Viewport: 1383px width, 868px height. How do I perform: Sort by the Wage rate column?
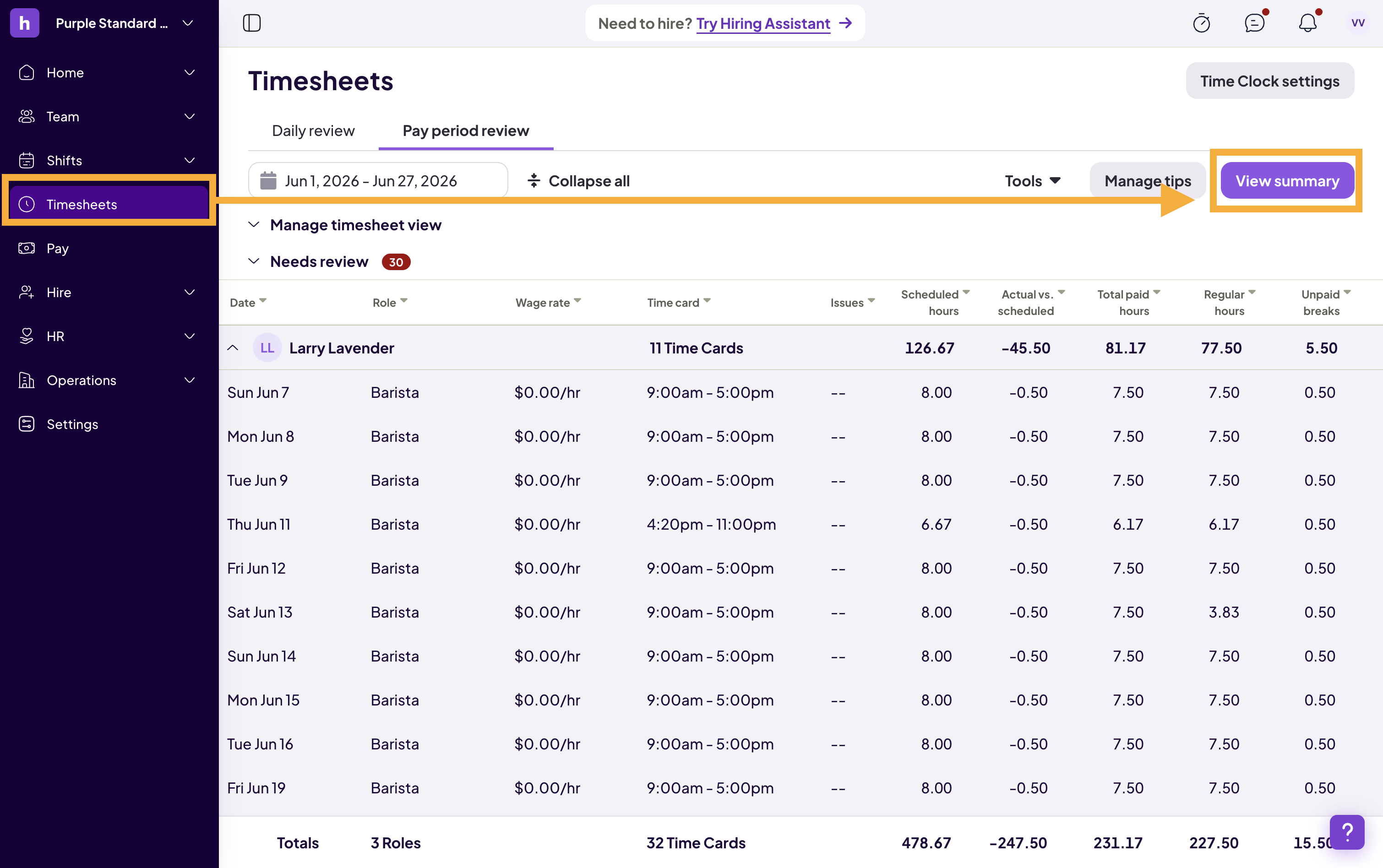548,303
